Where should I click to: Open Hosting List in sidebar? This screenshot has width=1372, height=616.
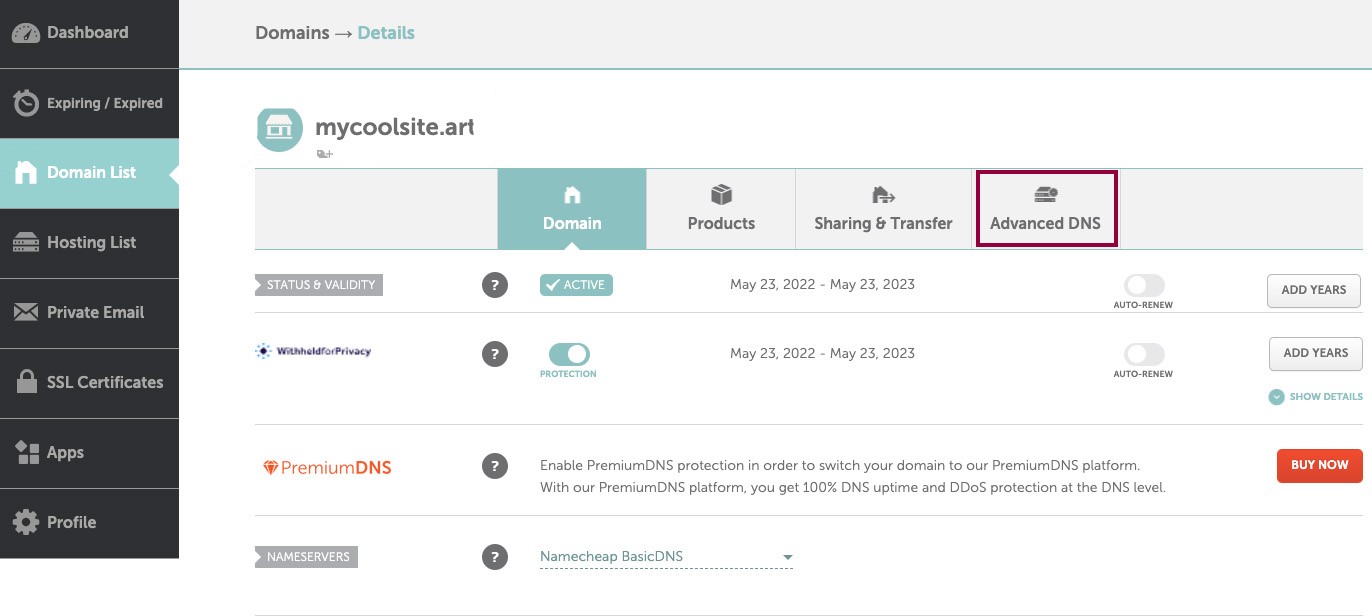(x=89, y=243)
